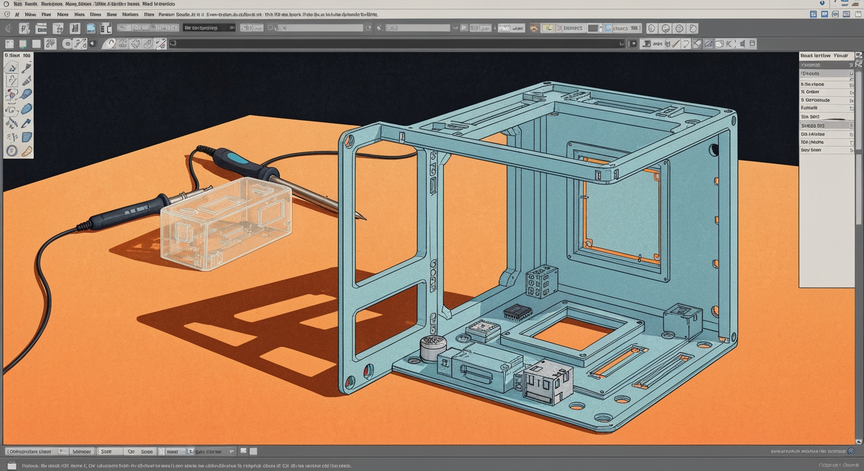Viewport: 864px width, 471px height.
Task: Click the stepper beside the dark gray swatch
Action: pos(601,28)
